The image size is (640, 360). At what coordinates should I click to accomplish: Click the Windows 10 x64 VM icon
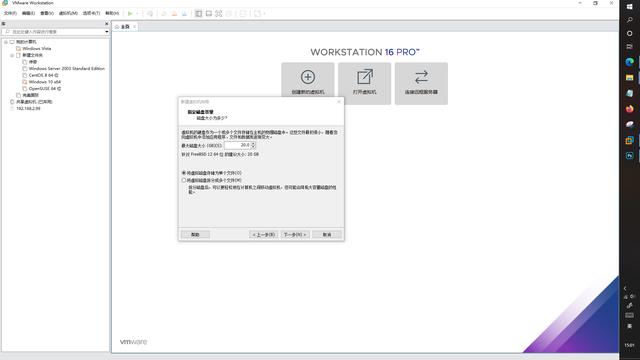[x=25, y=82]
